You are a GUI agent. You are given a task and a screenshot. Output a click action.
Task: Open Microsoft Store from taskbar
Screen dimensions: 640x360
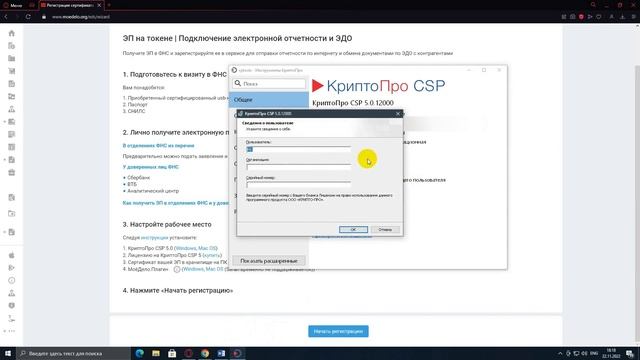(172, 353)
